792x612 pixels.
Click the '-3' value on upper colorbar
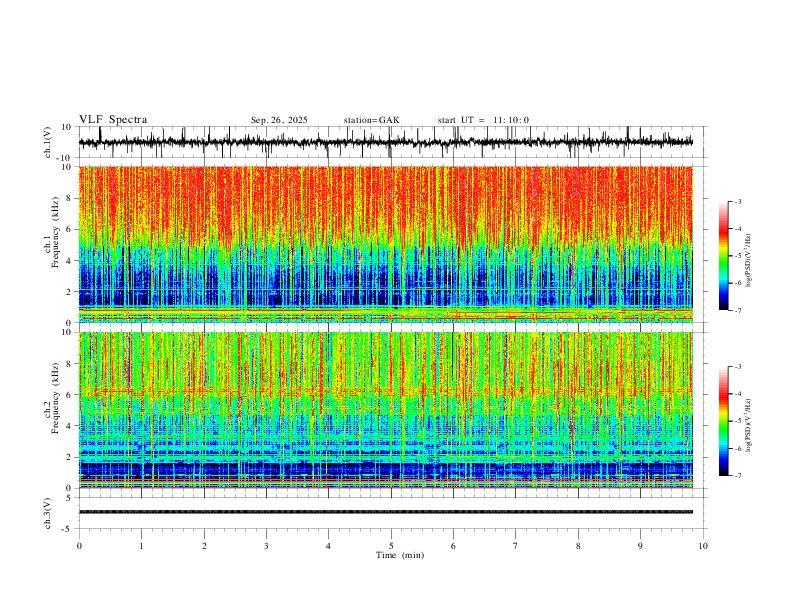click(x=737, y=201)
